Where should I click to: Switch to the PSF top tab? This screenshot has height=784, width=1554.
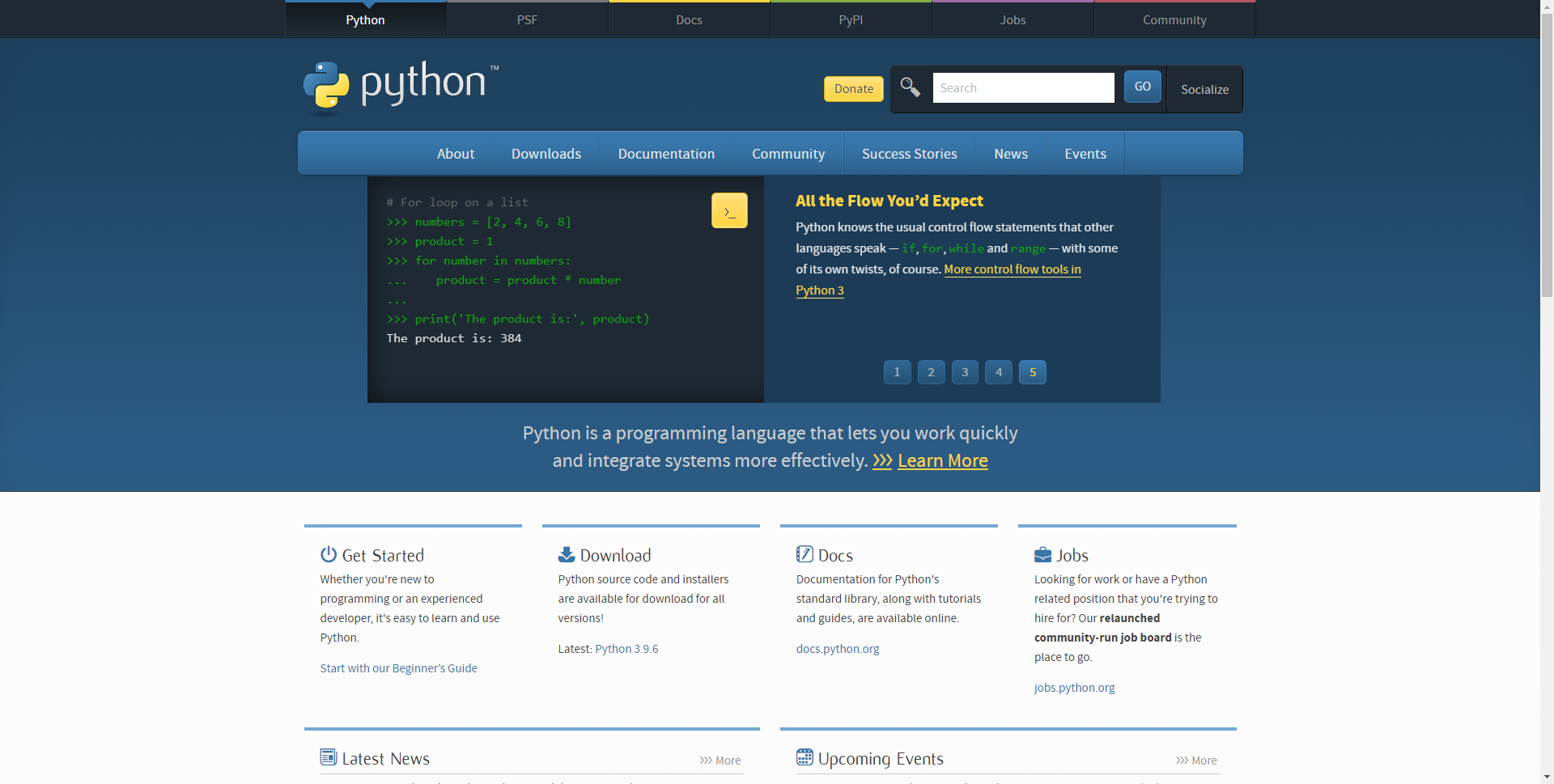[x=528, y=19]
